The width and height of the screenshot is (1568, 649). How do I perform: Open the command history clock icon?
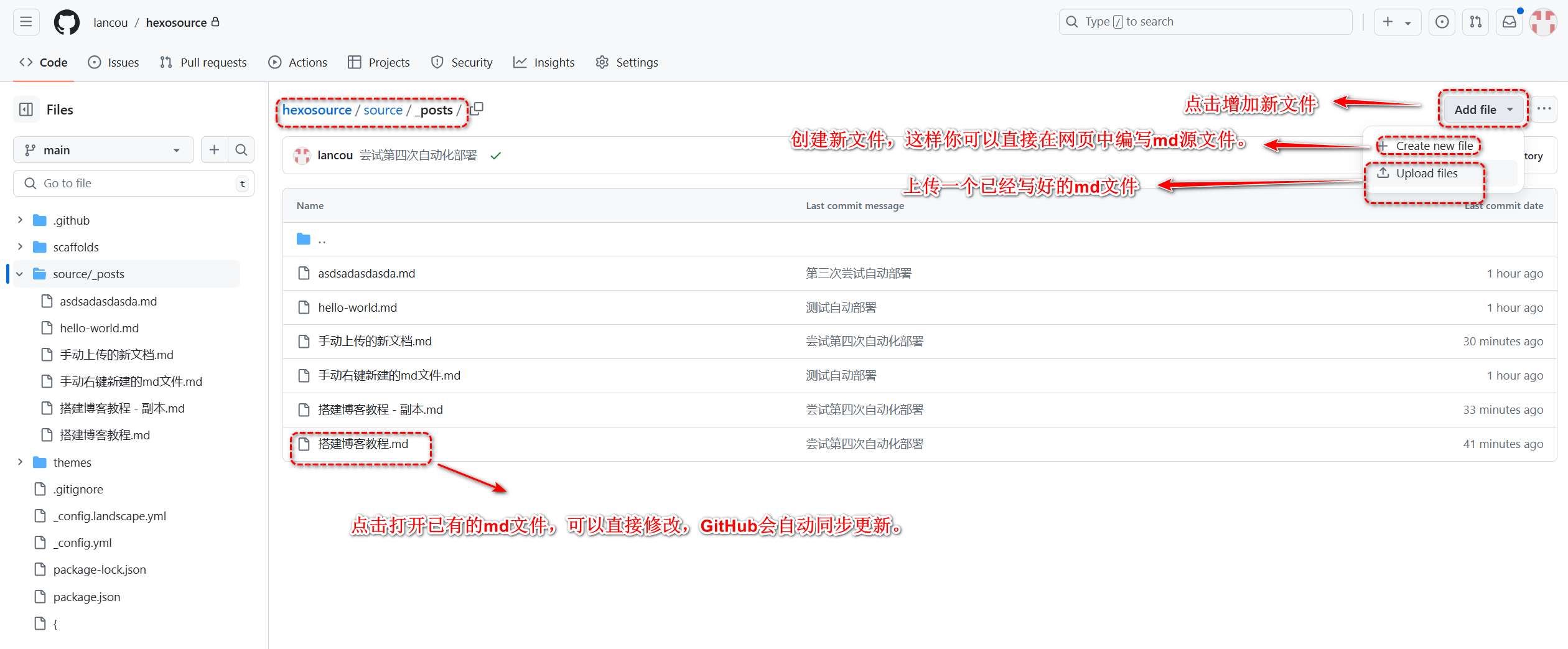click(1442, 22)
